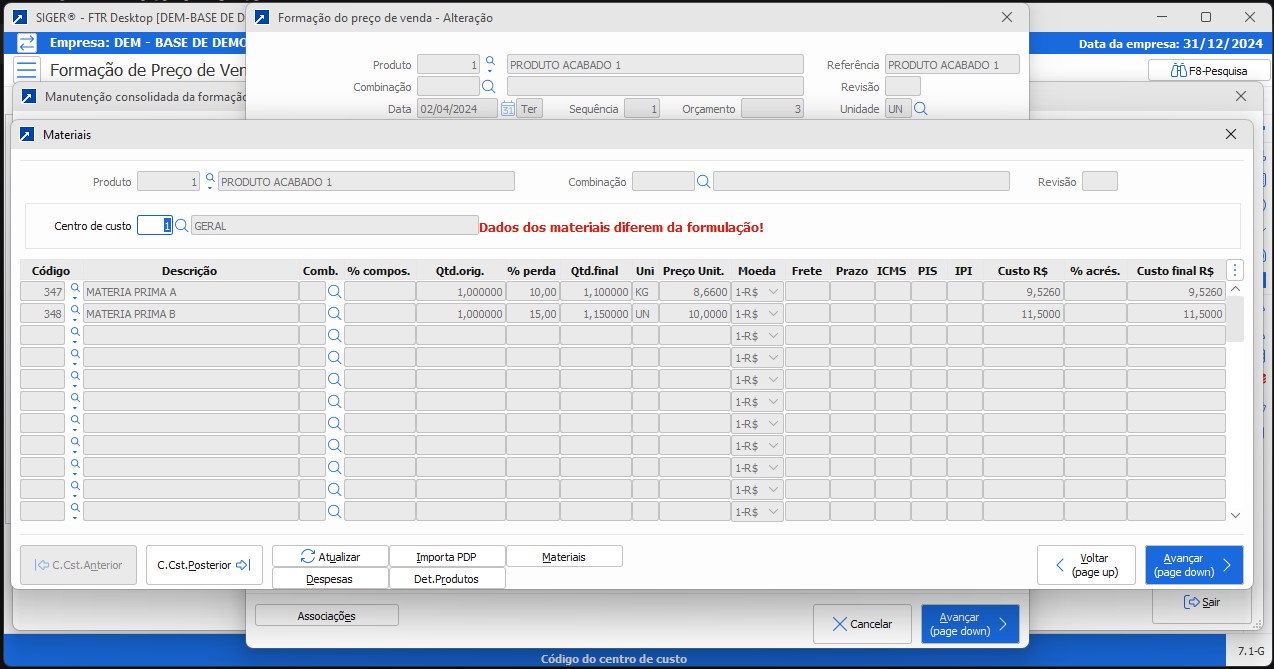This screenshot has width=1274, height=669.
Task: Click the Sequência field
Action: 642,109
